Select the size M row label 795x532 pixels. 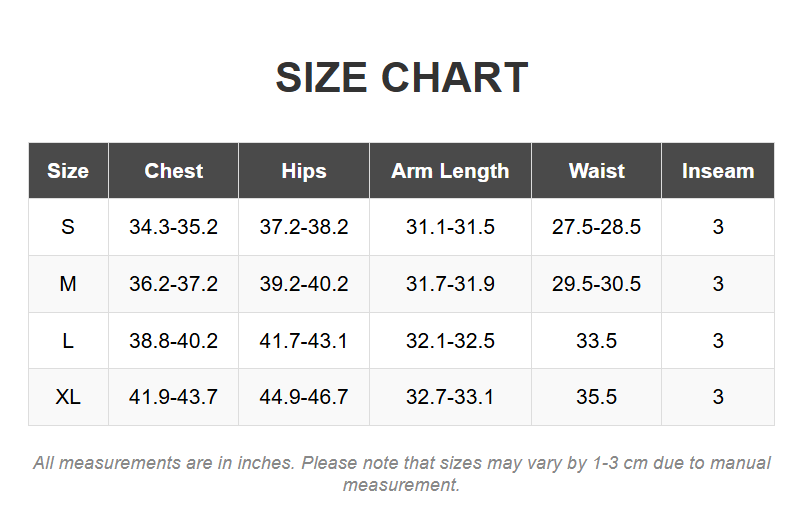tap(68, 284)
